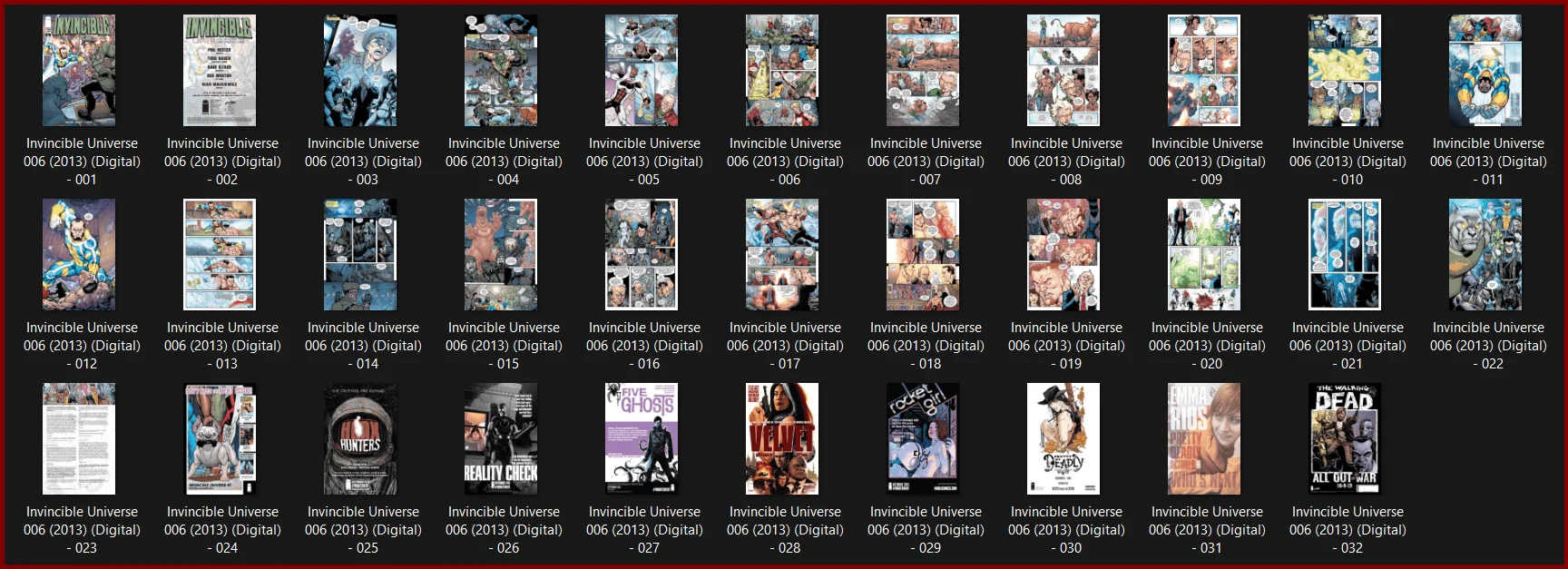Click blue-toned page thumbnail numbered 021
The image size is (1568, 569).
point(1345,255)
